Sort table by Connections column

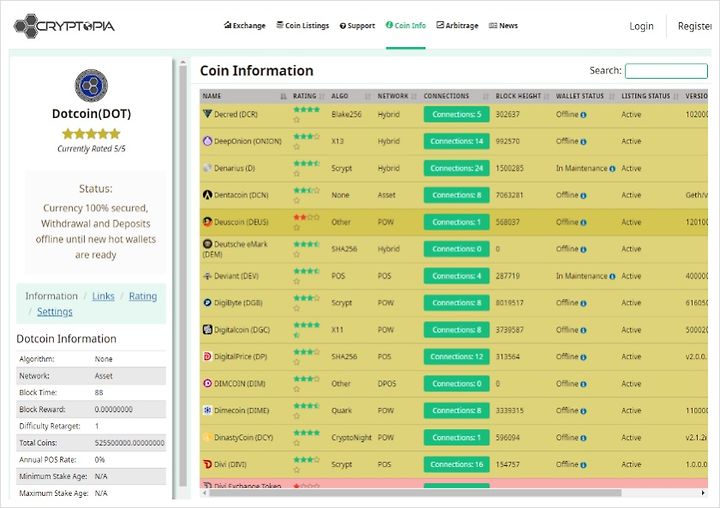tap(456, 96)
